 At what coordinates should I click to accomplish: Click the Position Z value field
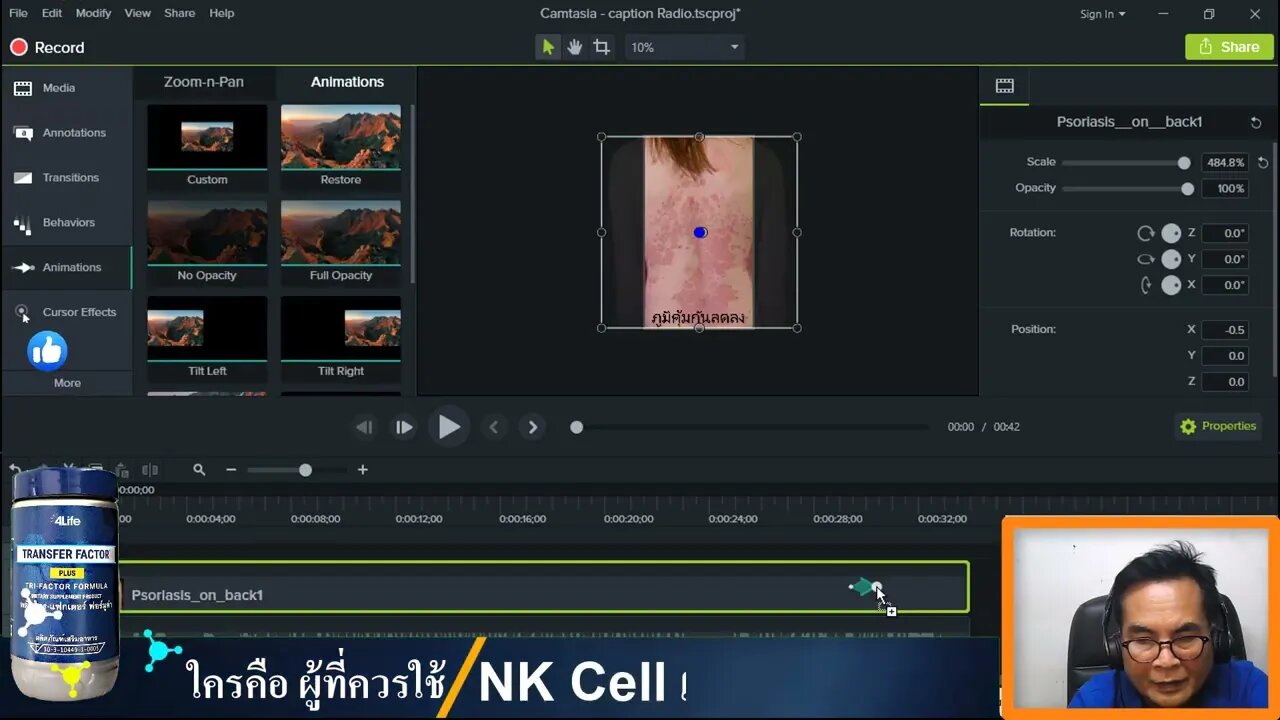point(1225,382)
